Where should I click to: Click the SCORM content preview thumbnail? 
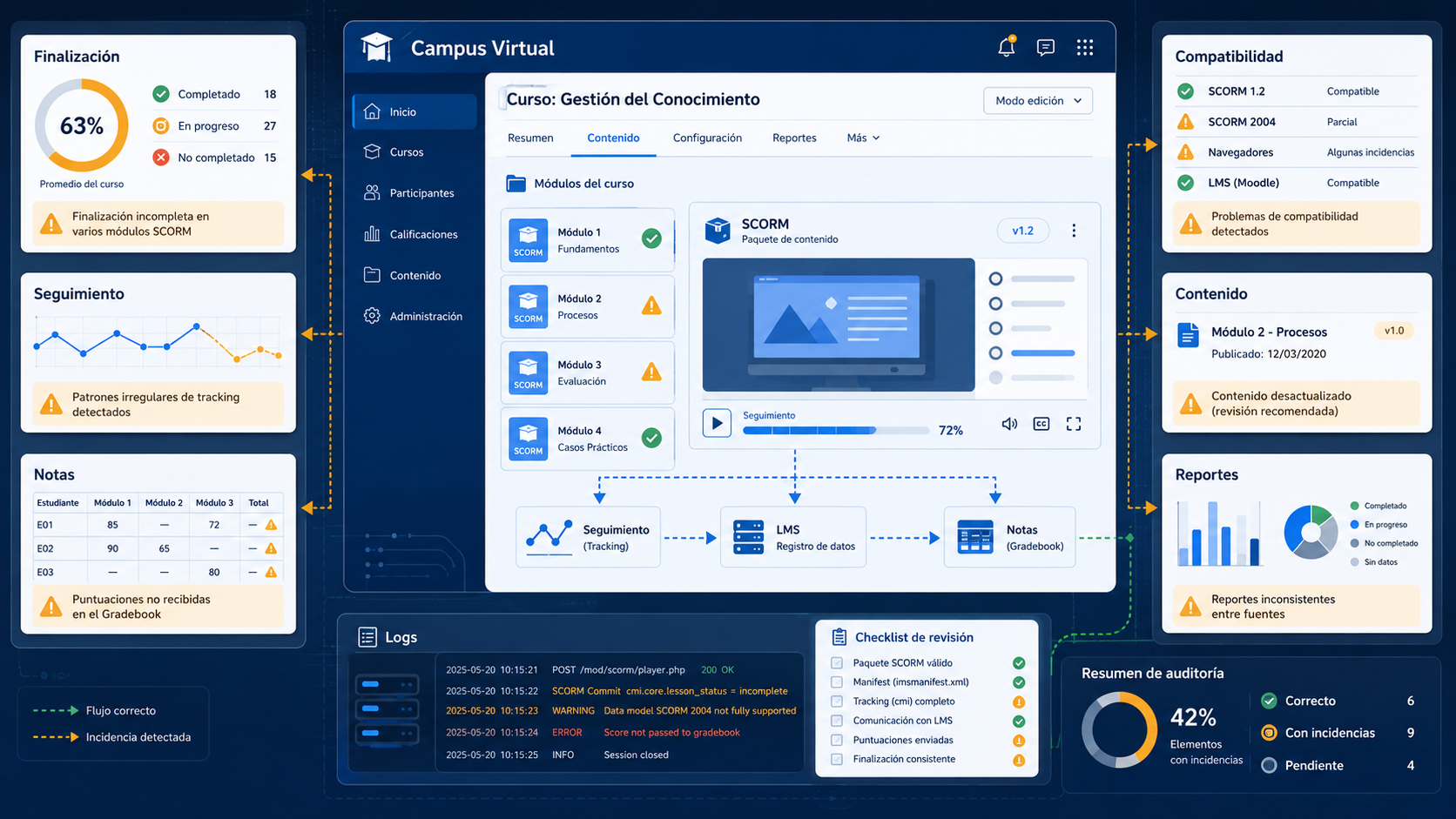839,325
